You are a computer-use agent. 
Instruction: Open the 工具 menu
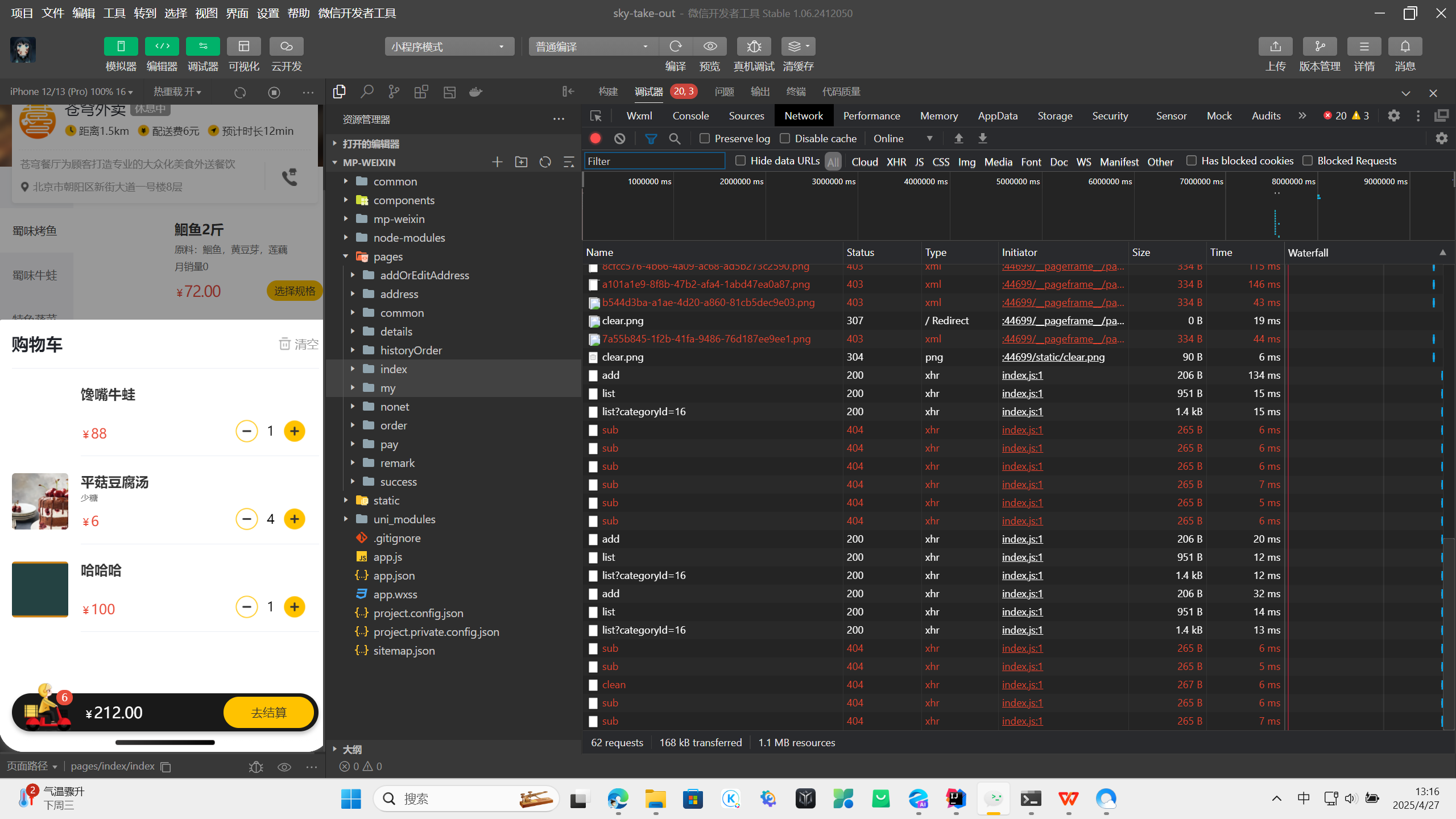coord(114,13)
